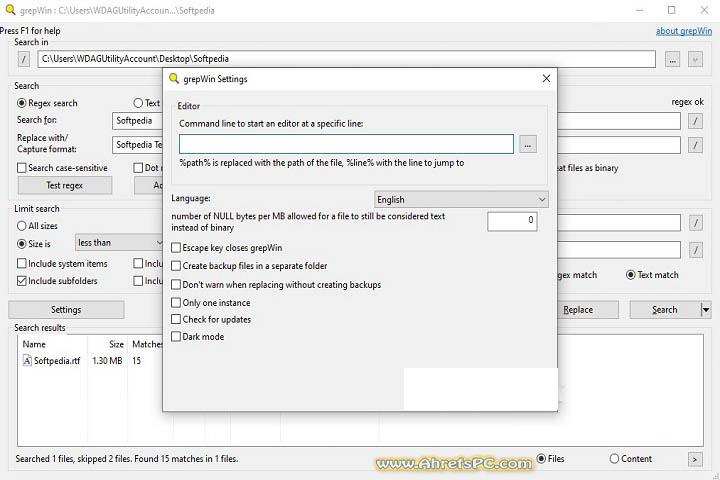Browse for a folder with the Search in ellipsis button
720x480 pixels.
coord(672,59)
